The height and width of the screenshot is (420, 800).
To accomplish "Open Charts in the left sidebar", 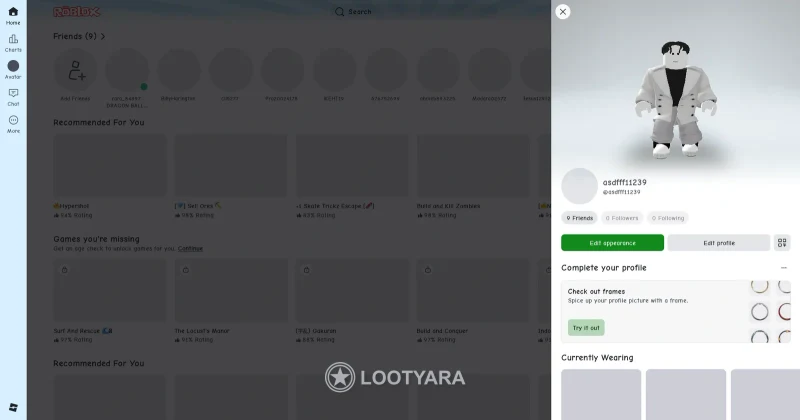I will pos(13,43).
